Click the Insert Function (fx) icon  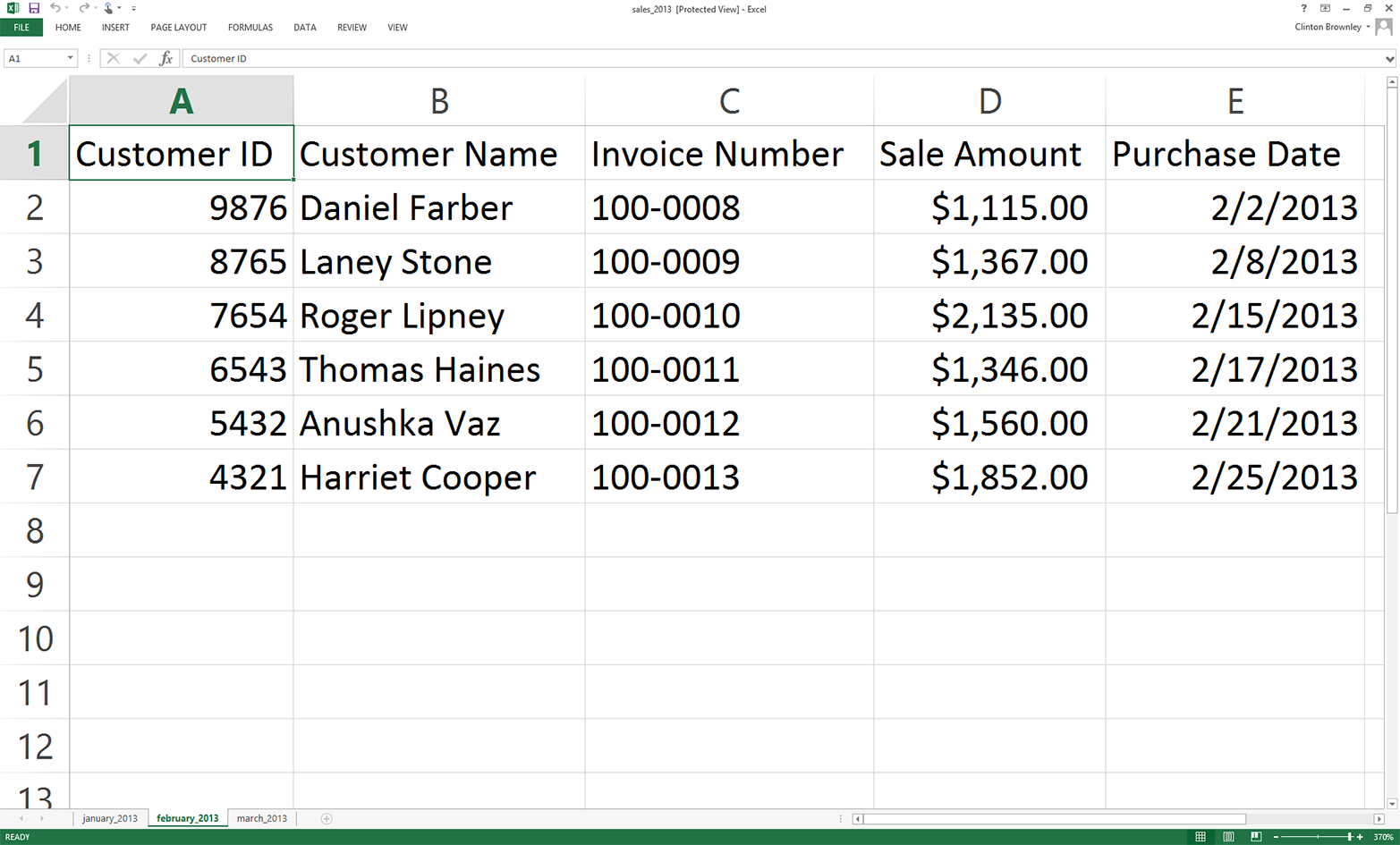tap(165, 57)
